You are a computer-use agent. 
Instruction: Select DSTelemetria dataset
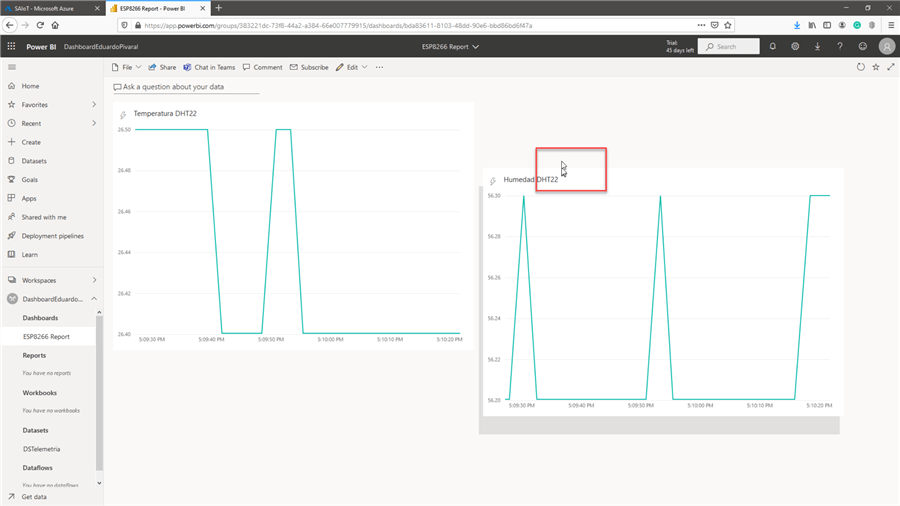[x=42, y=449]
